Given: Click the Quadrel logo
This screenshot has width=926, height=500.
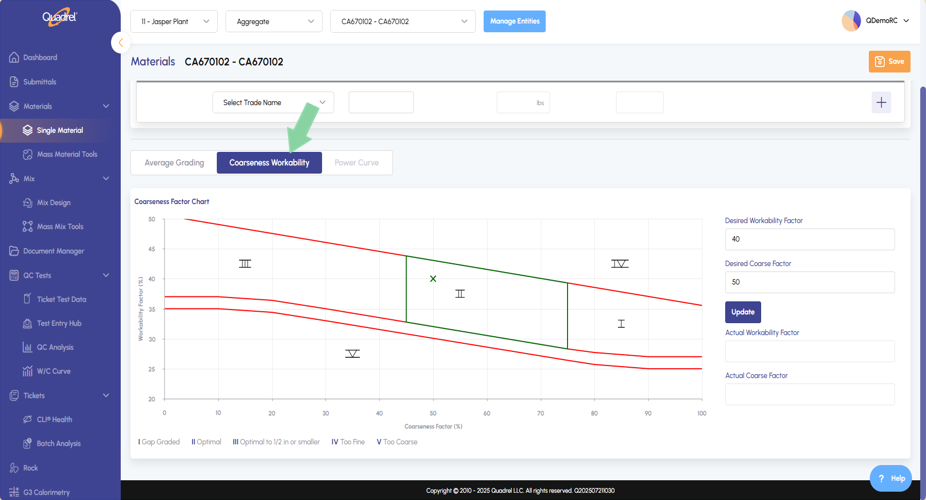Looking at the screenshot, I should tap(60, 17).
